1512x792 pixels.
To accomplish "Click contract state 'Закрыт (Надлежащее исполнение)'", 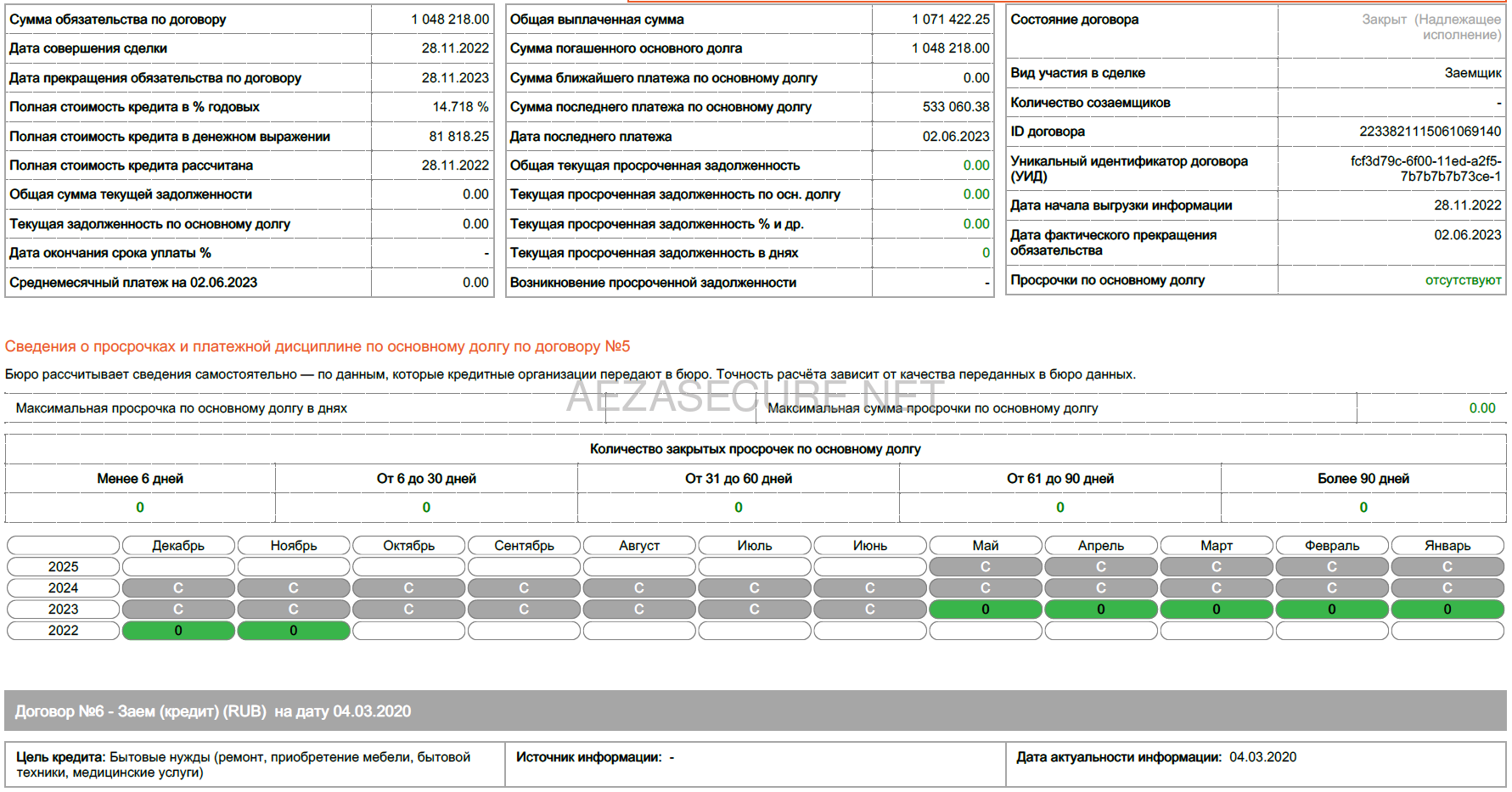I will (1431, 27).
